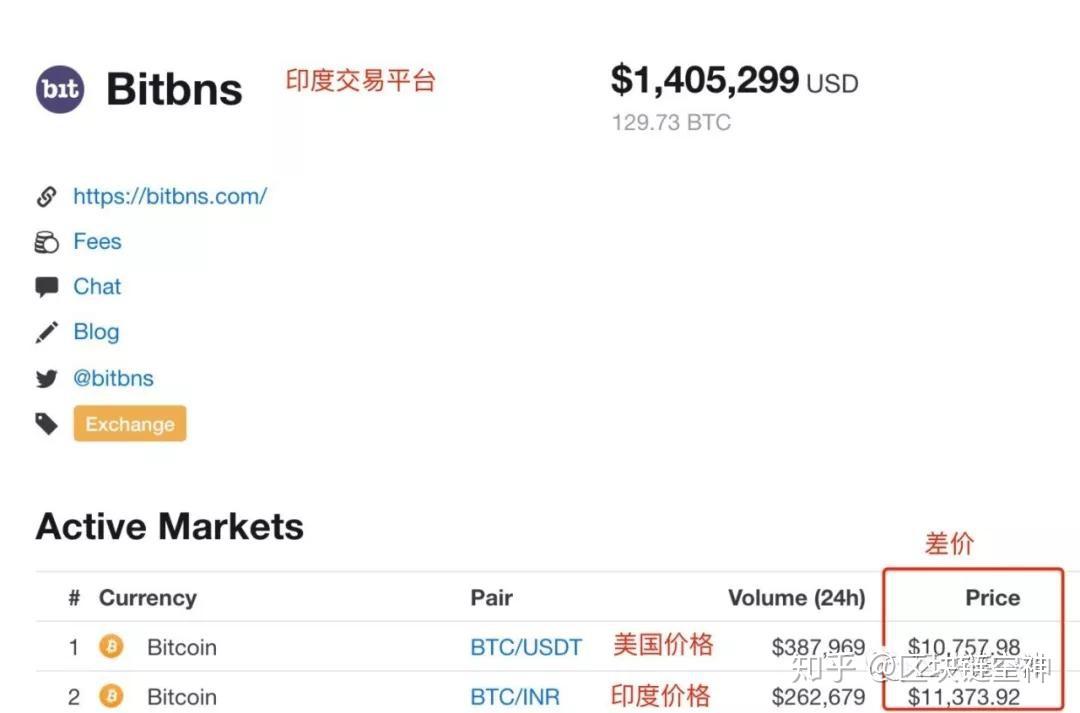Click the orange Exchange tag button
1080x713 pixels.
coord(130,424)
